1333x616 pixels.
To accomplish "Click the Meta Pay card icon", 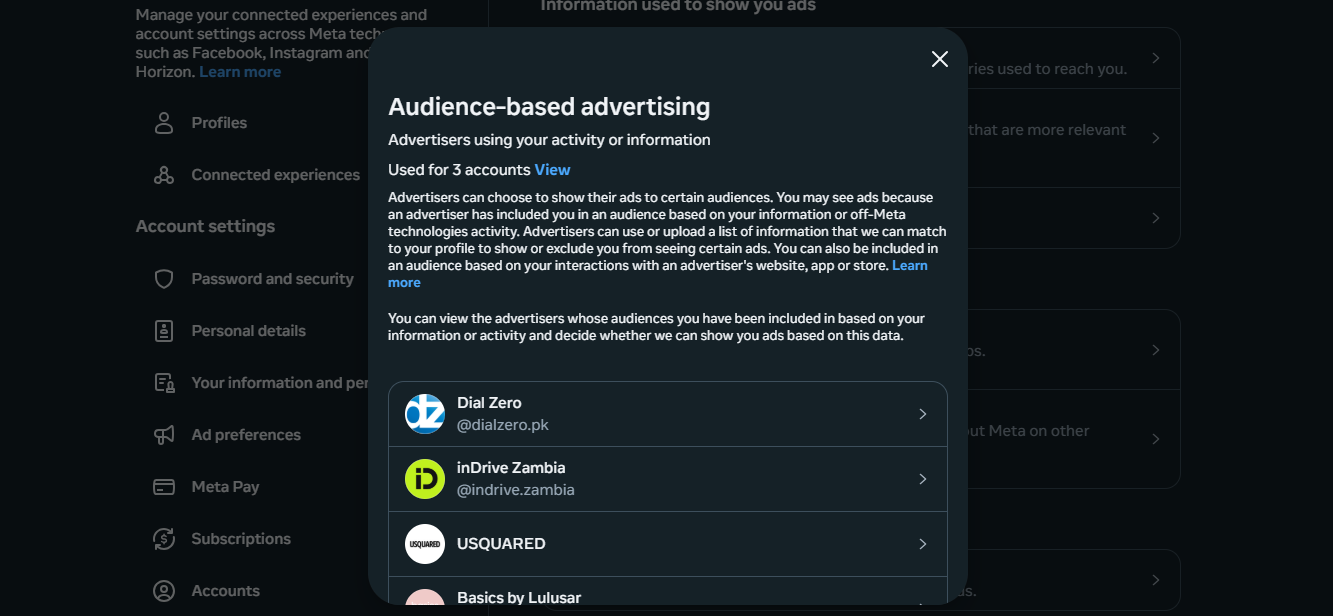I will pos(164,487).
